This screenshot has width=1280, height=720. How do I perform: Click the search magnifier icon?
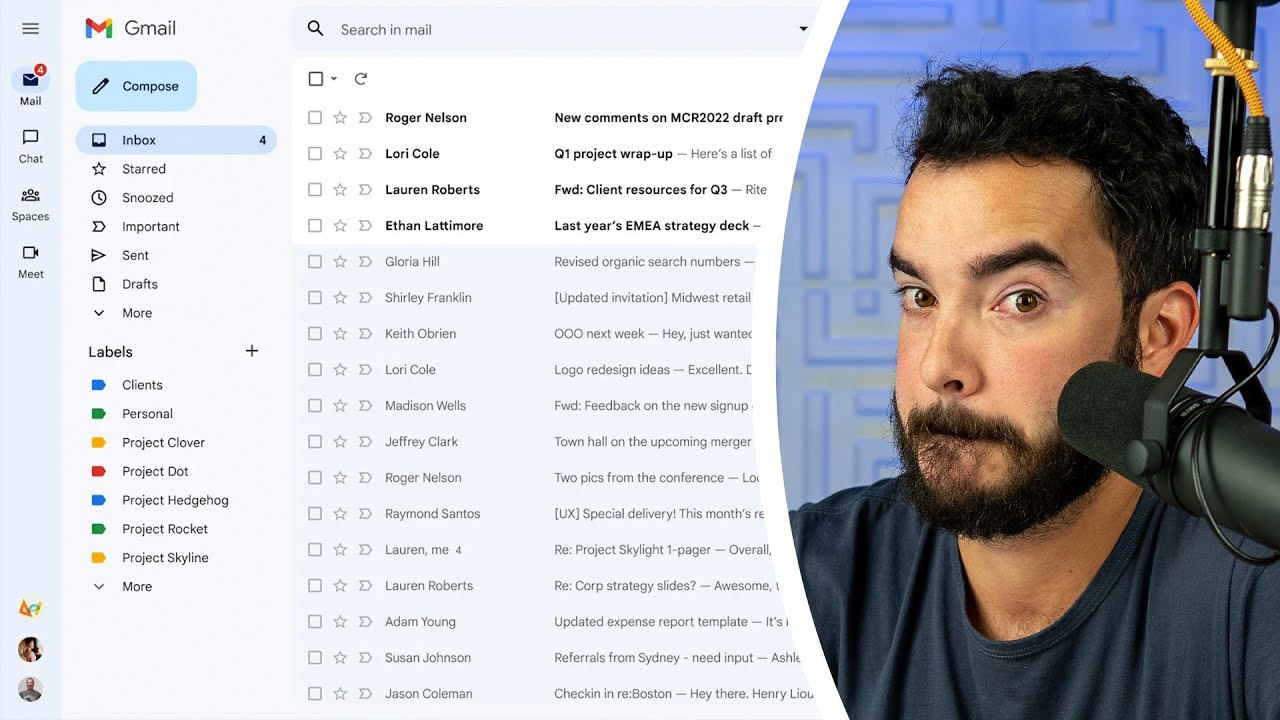click(x=315, y=29)
